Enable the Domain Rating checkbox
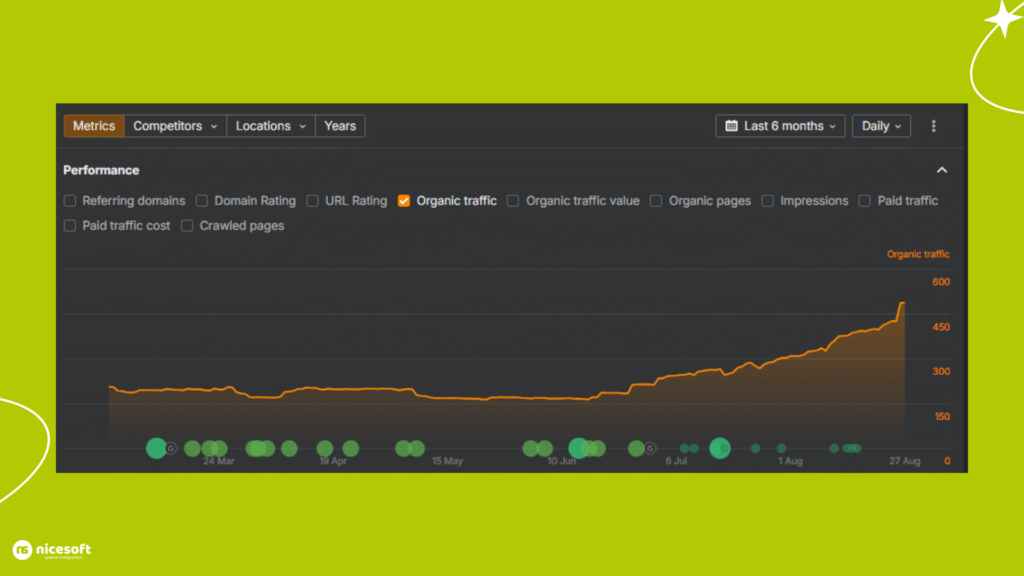The height and width of the screenshot is (576, 1024). (202, 200)
